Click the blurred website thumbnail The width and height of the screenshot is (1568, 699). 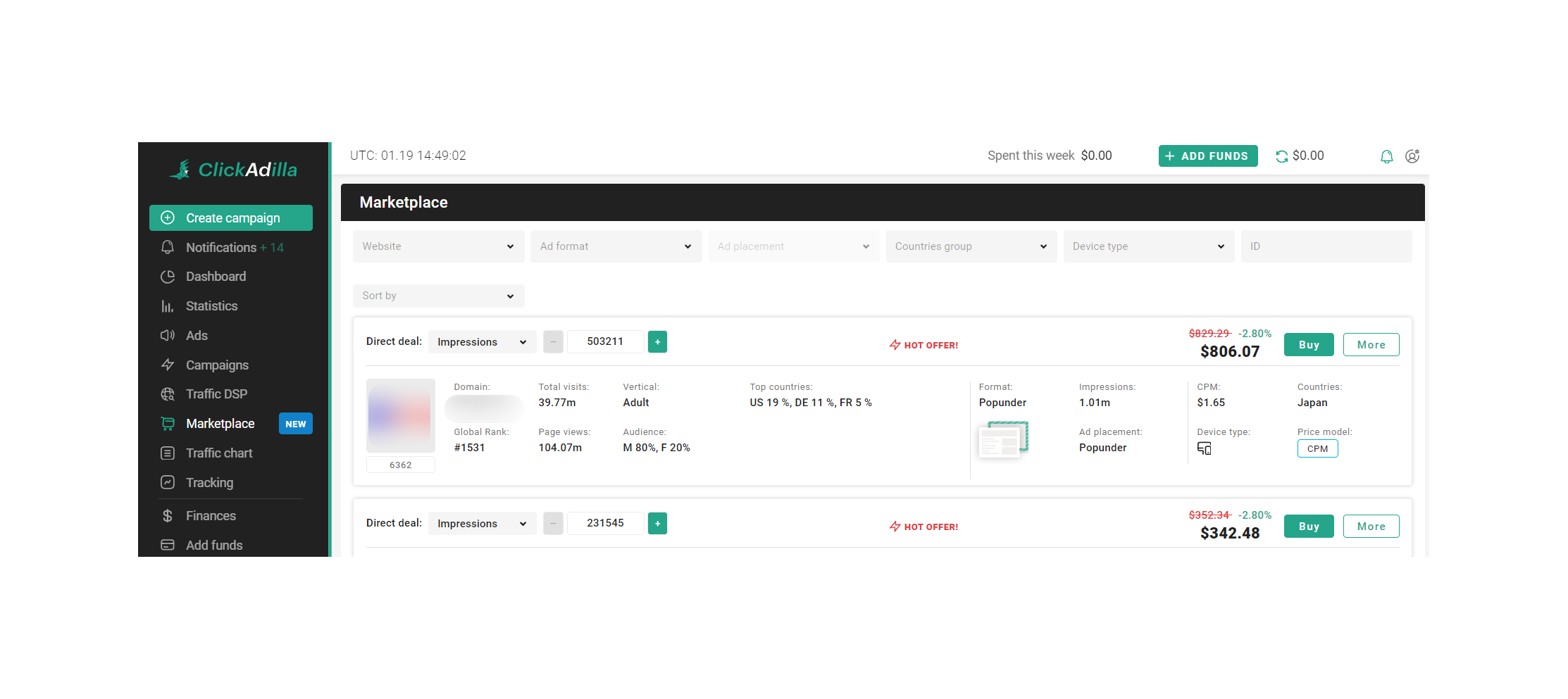pyautogui.click(x=400, y=415)
